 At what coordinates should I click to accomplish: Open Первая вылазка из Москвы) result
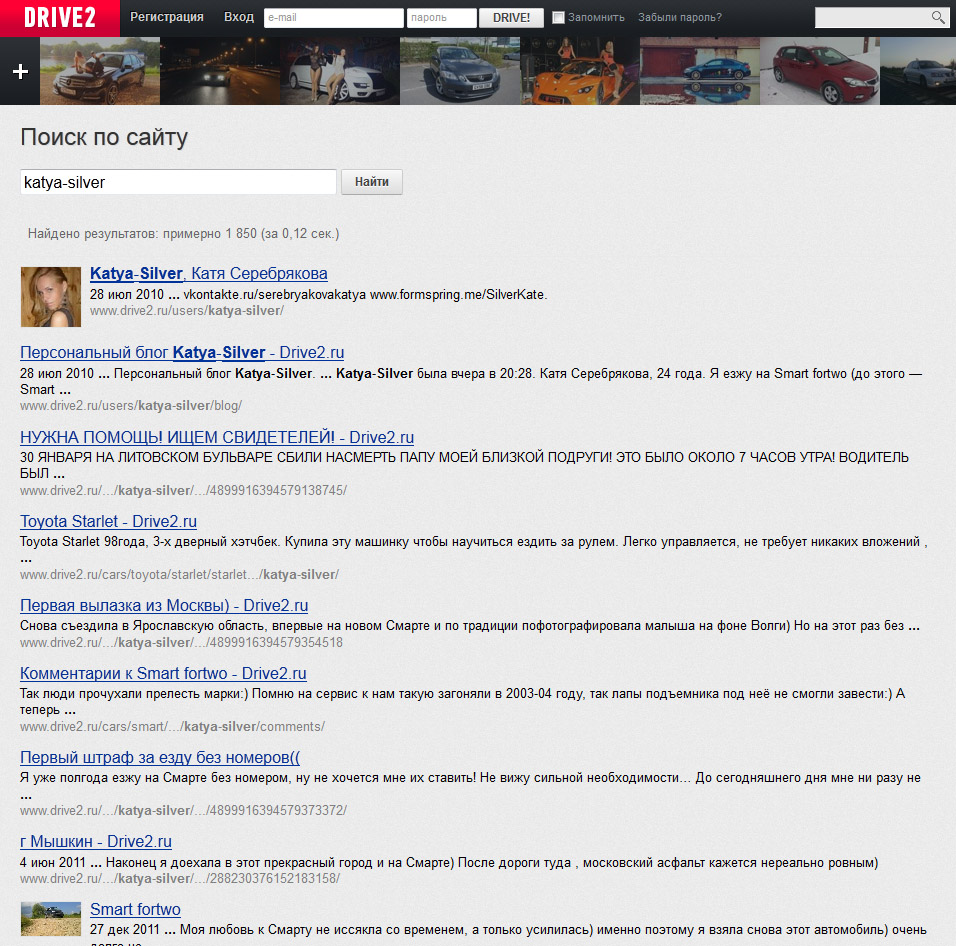point(164,606)
